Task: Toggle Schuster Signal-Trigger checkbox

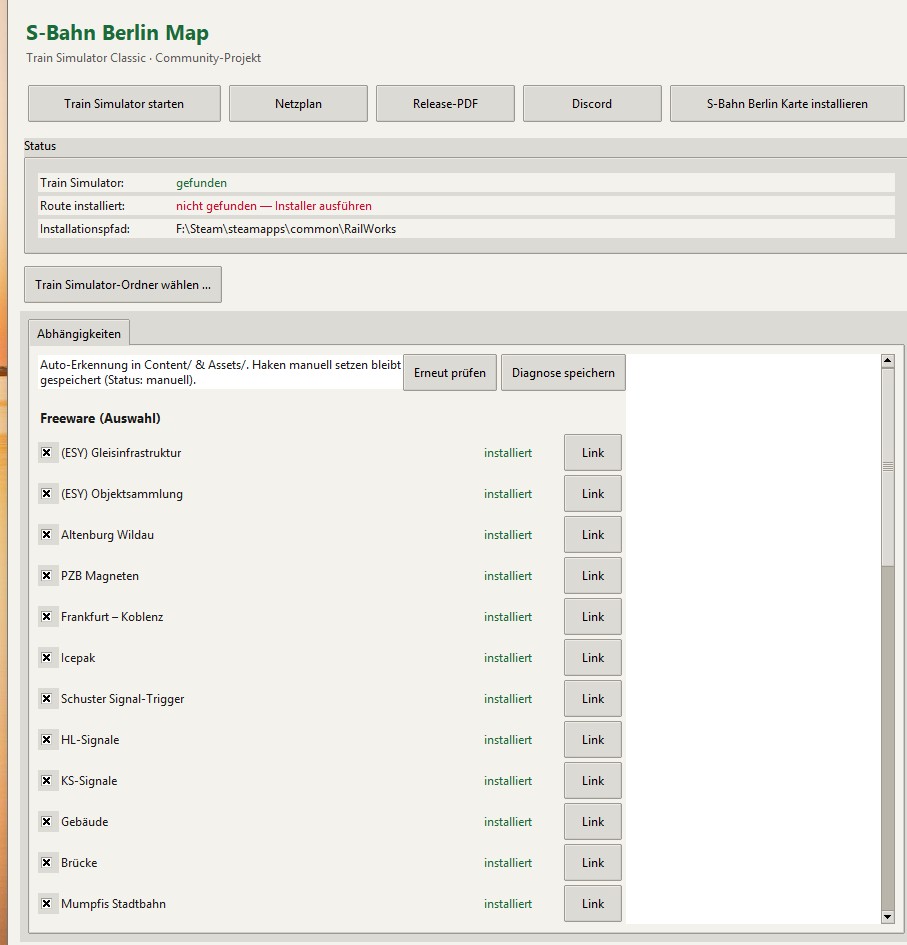Action: 46,699
